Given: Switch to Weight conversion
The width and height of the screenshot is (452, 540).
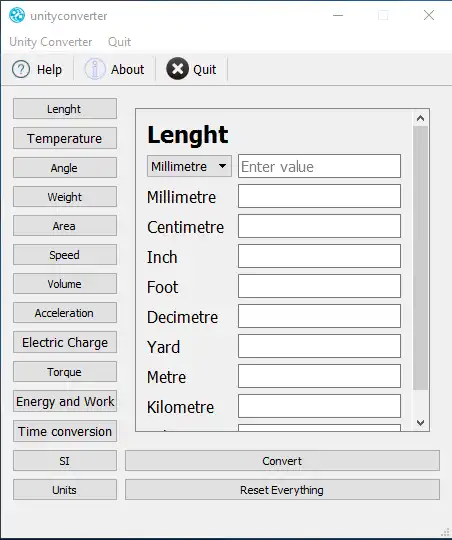Looking at the screenshot, I should (x=65, y=197).
